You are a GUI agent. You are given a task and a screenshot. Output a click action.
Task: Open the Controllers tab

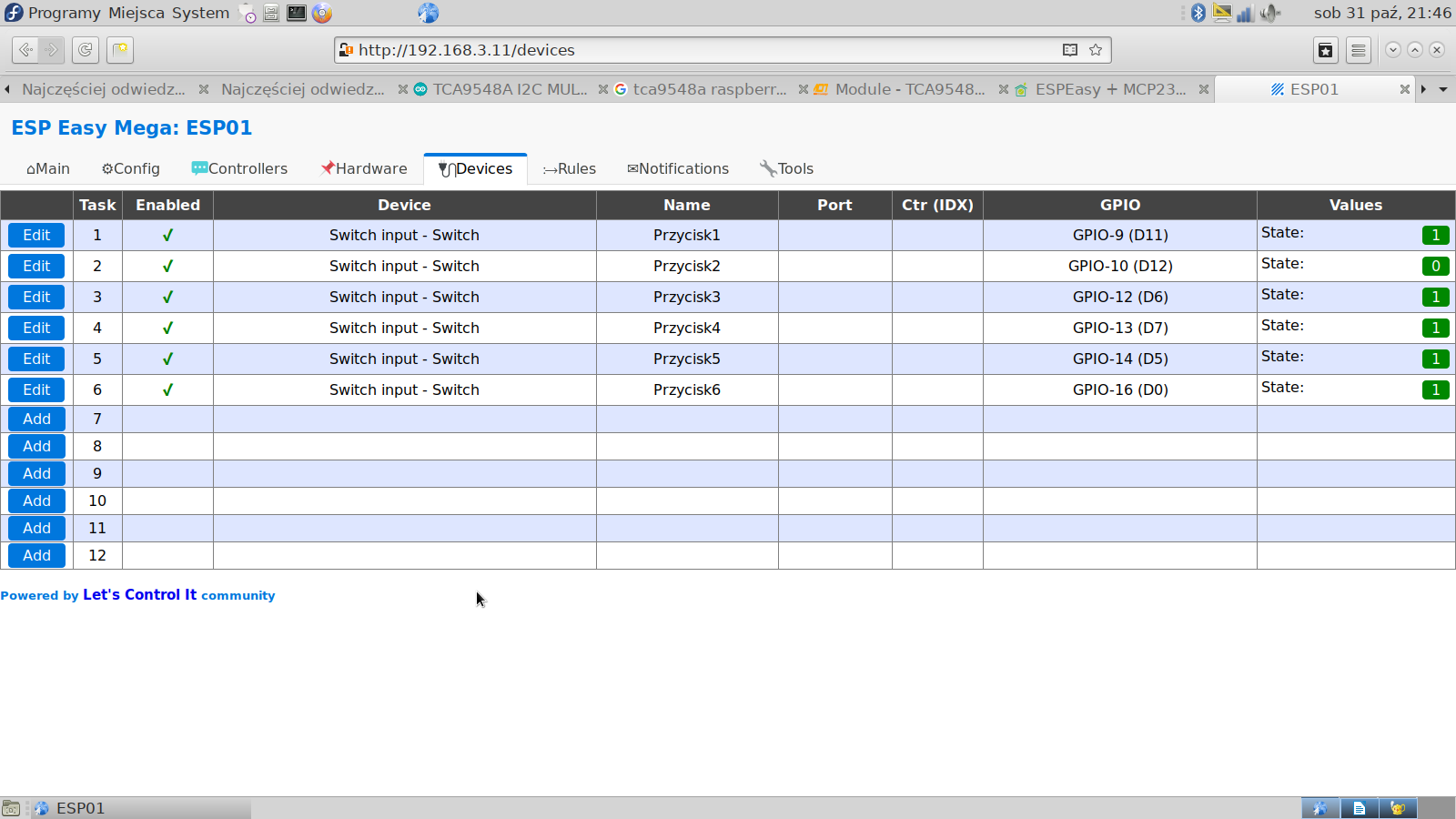coord(239,168)
